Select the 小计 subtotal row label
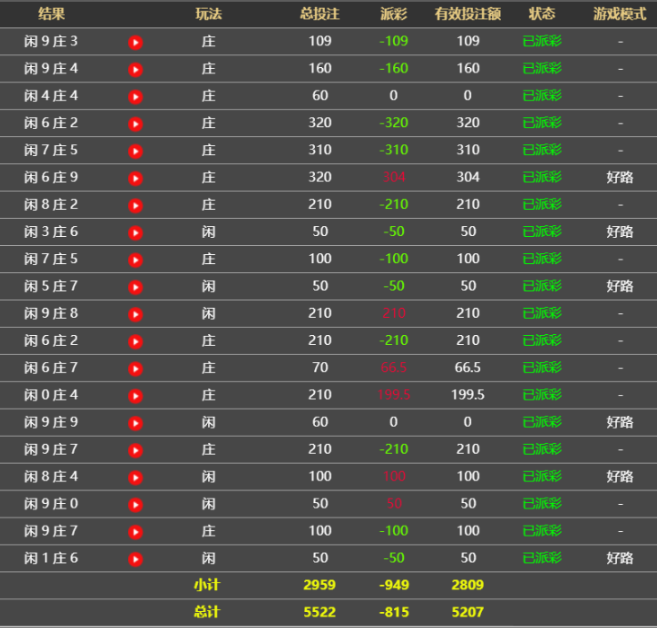 tap(207, 584)
